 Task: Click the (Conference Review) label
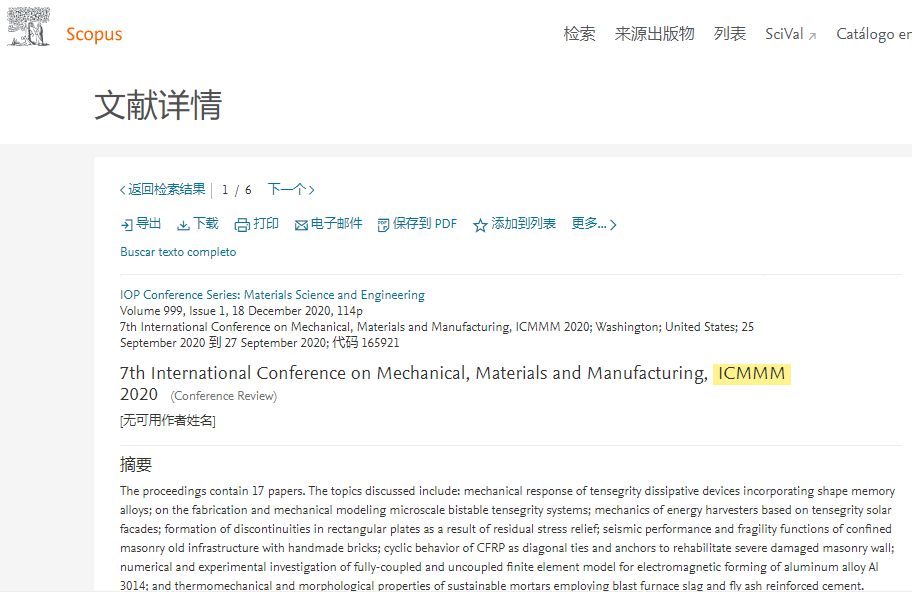223,396
